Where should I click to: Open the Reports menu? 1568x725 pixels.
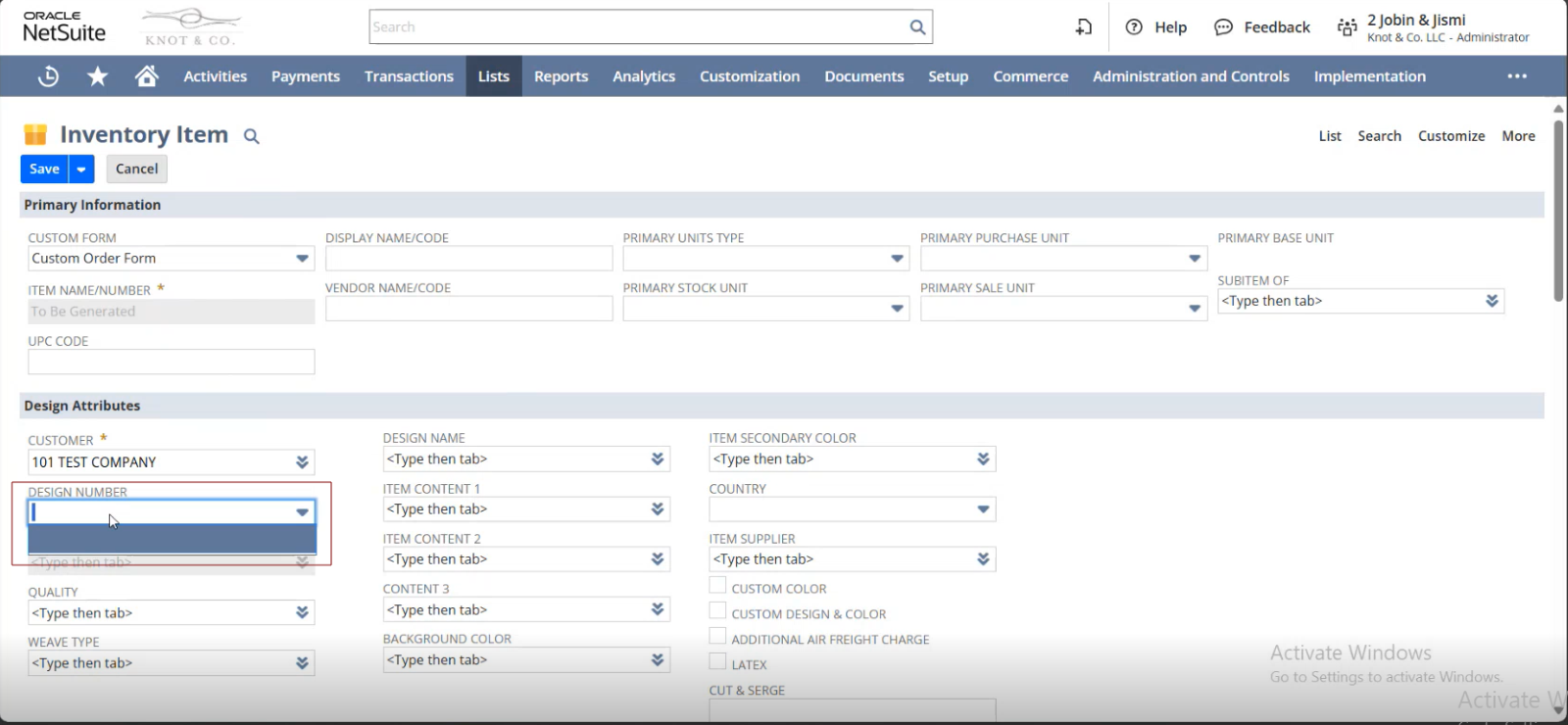pyautogui.click(x=561, y=76)
